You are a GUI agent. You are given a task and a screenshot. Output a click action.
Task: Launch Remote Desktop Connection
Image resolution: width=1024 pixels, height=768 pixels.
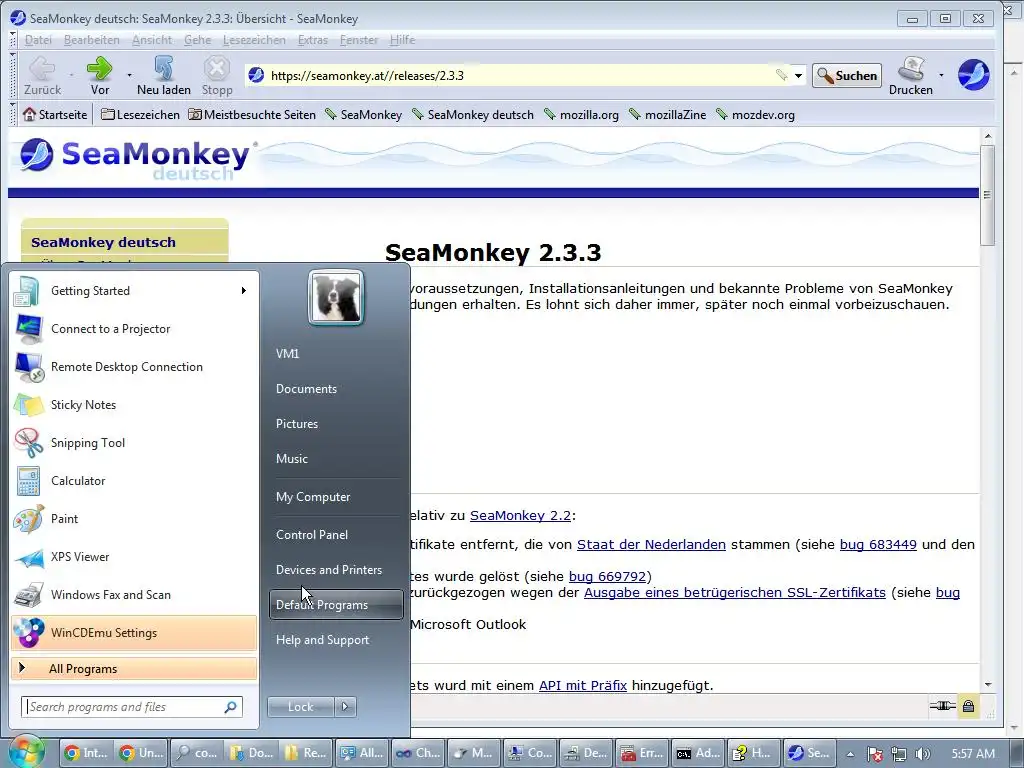[134, 367]
